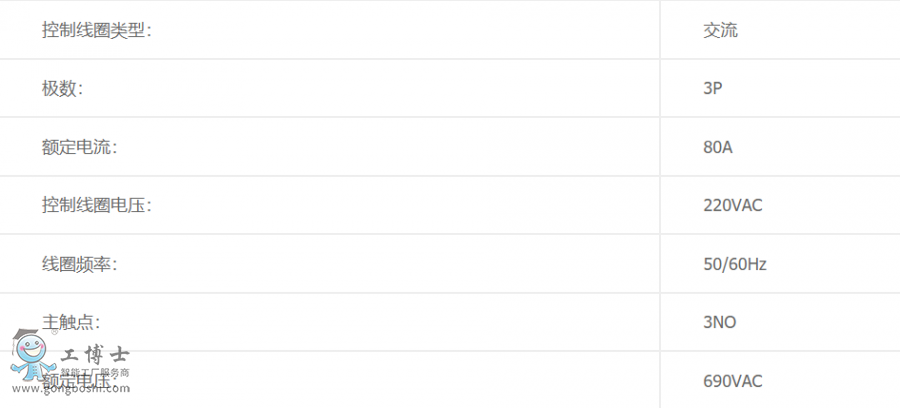Click the vertical divider between table columns
The width and height of the screenshot is (900, 408).
660,204
